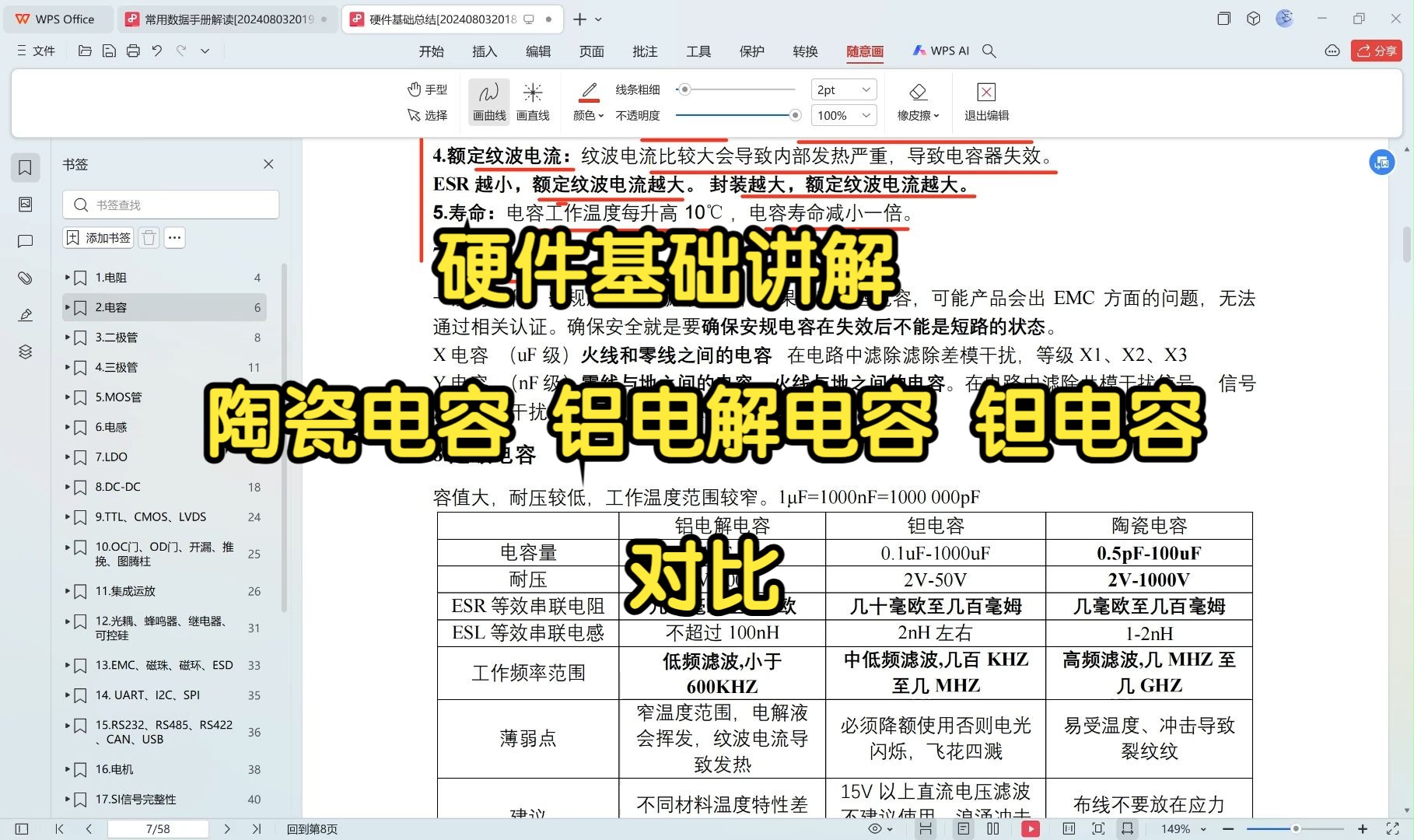
Task: Click the print icon in top toolbar
Action: (133, 51)
